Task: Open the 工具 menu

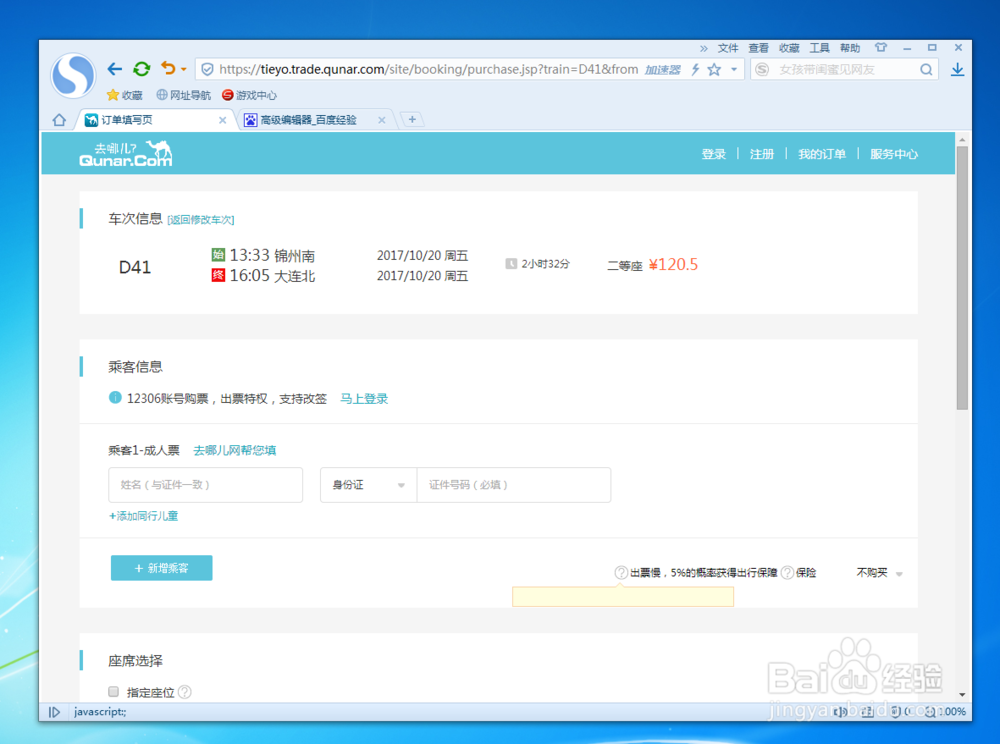Action: (820, 48)
